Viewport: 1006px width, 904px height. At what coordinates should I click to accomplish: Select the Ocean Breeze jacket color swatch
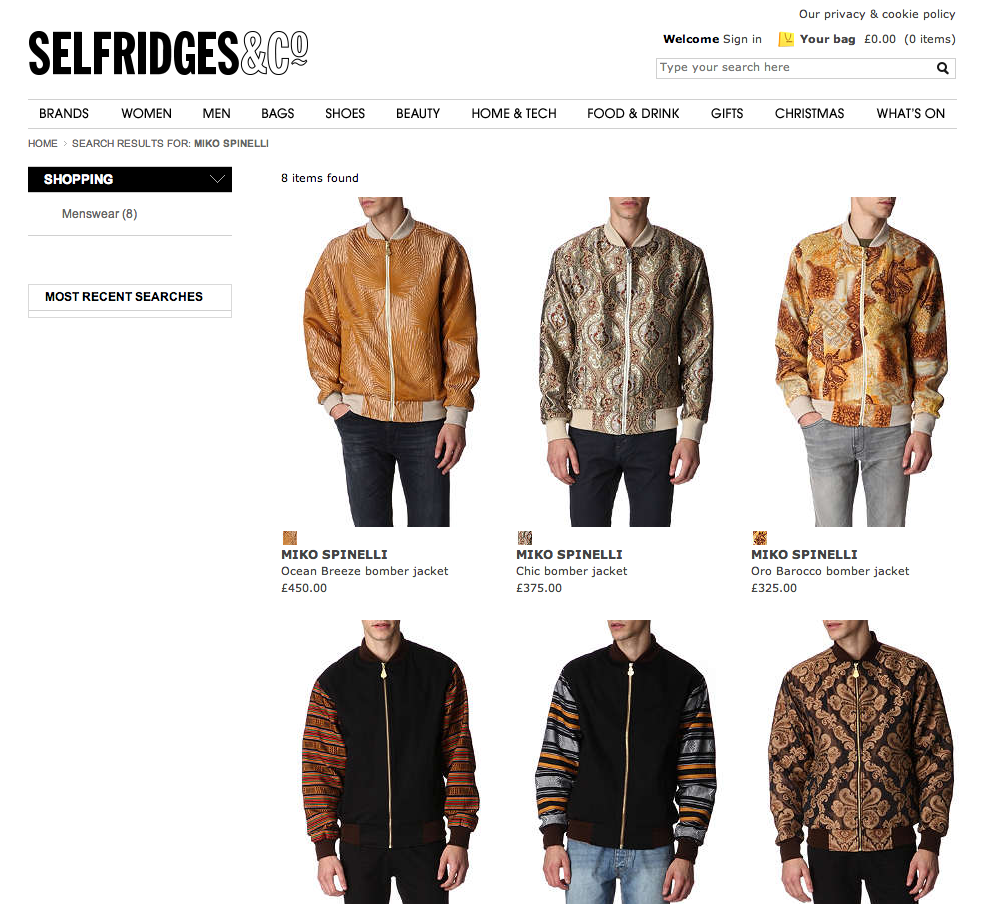point(290,538)
